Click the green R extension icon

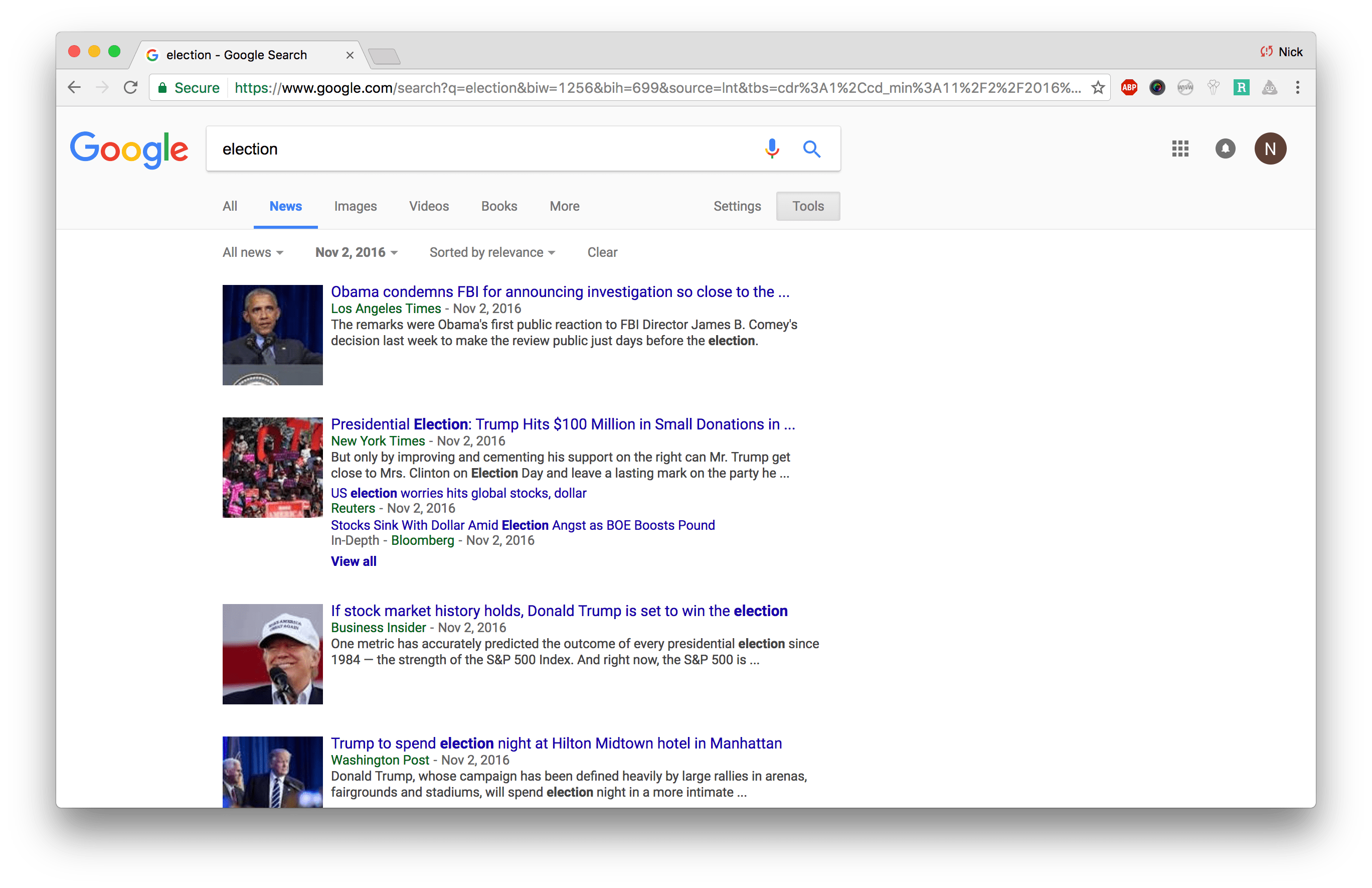tap(1242, 87)
